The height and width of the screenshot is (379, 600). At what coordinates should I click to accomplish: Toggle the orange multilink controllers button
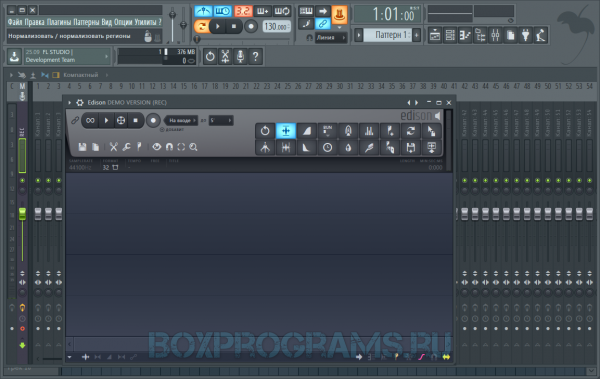click(x=339, y=14)
